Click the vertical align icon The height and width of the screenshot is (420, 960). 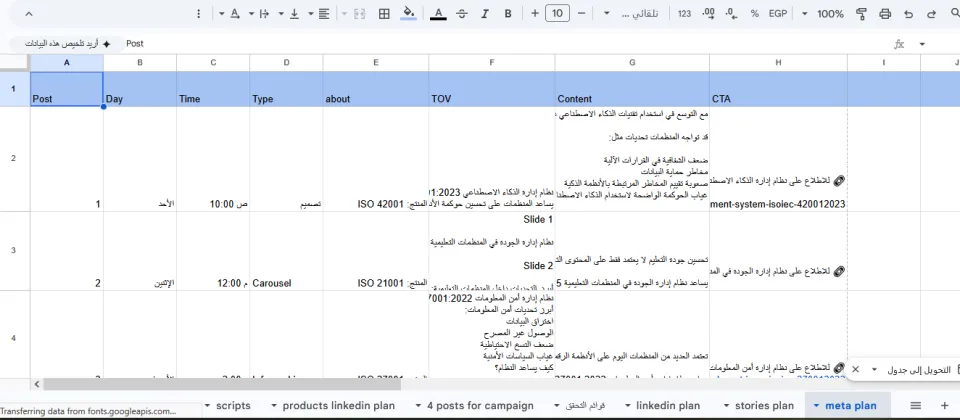(x=294, y=13)
